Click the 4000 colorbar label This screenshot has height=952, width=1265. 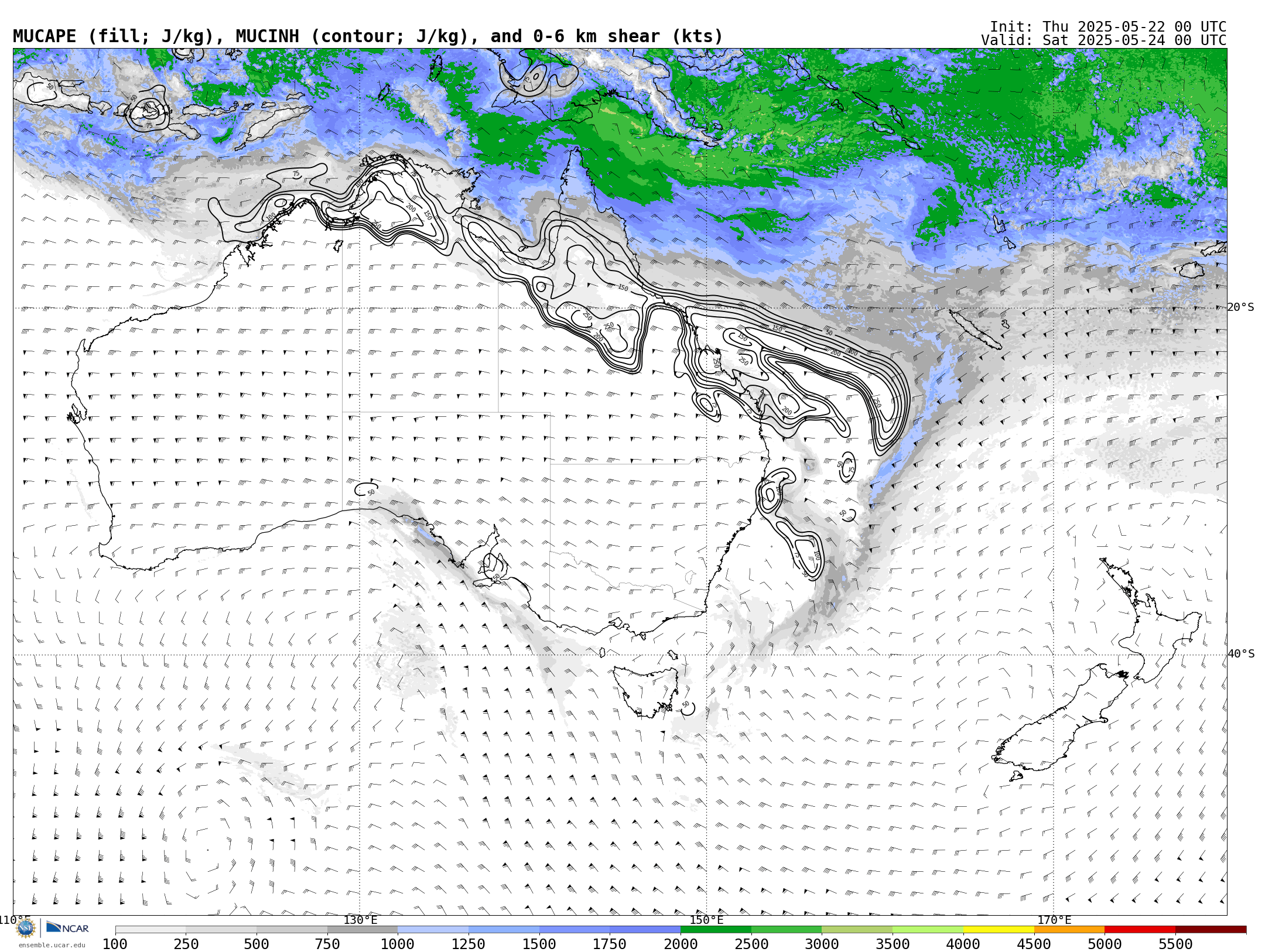[963, 944]
